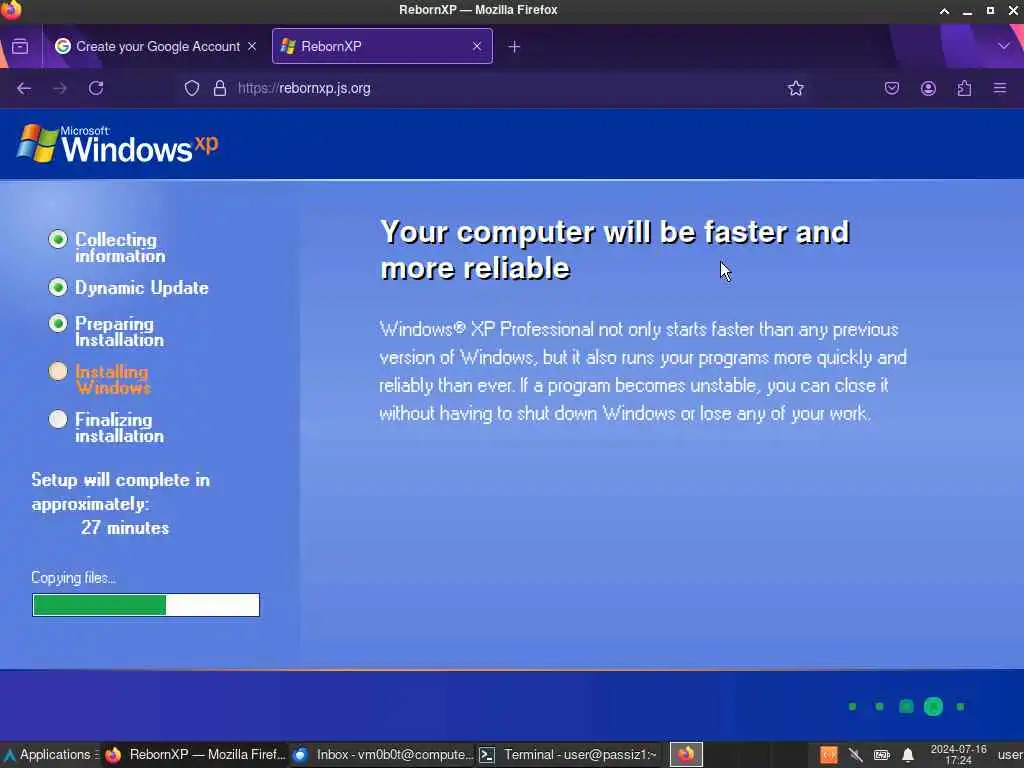
Task: Open the Applications menu in taskbar
Action: 51,755
